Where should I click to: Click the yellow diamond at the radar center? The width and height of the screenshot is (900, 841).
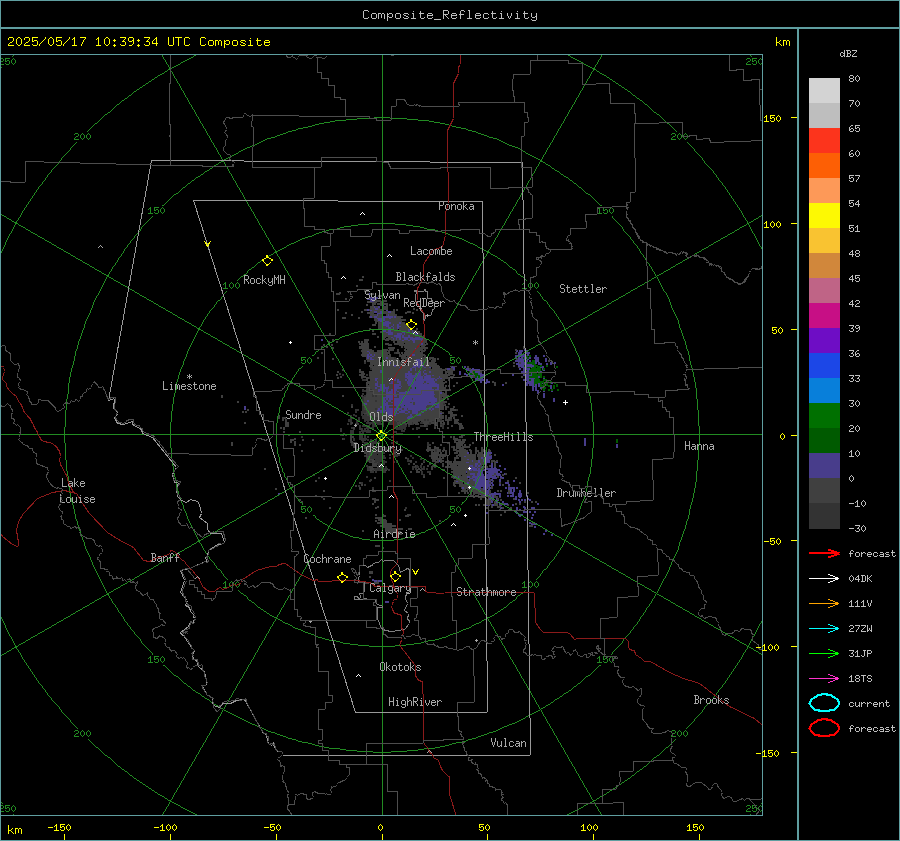pos(381,436)
